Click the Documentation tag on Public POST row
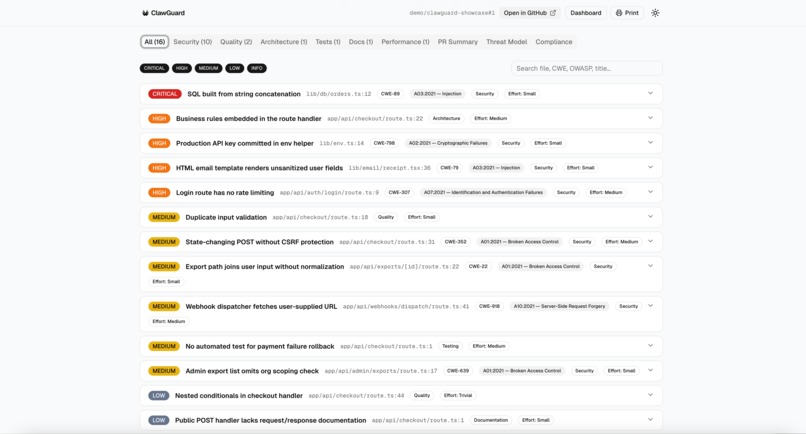 [x=491, y=420]
